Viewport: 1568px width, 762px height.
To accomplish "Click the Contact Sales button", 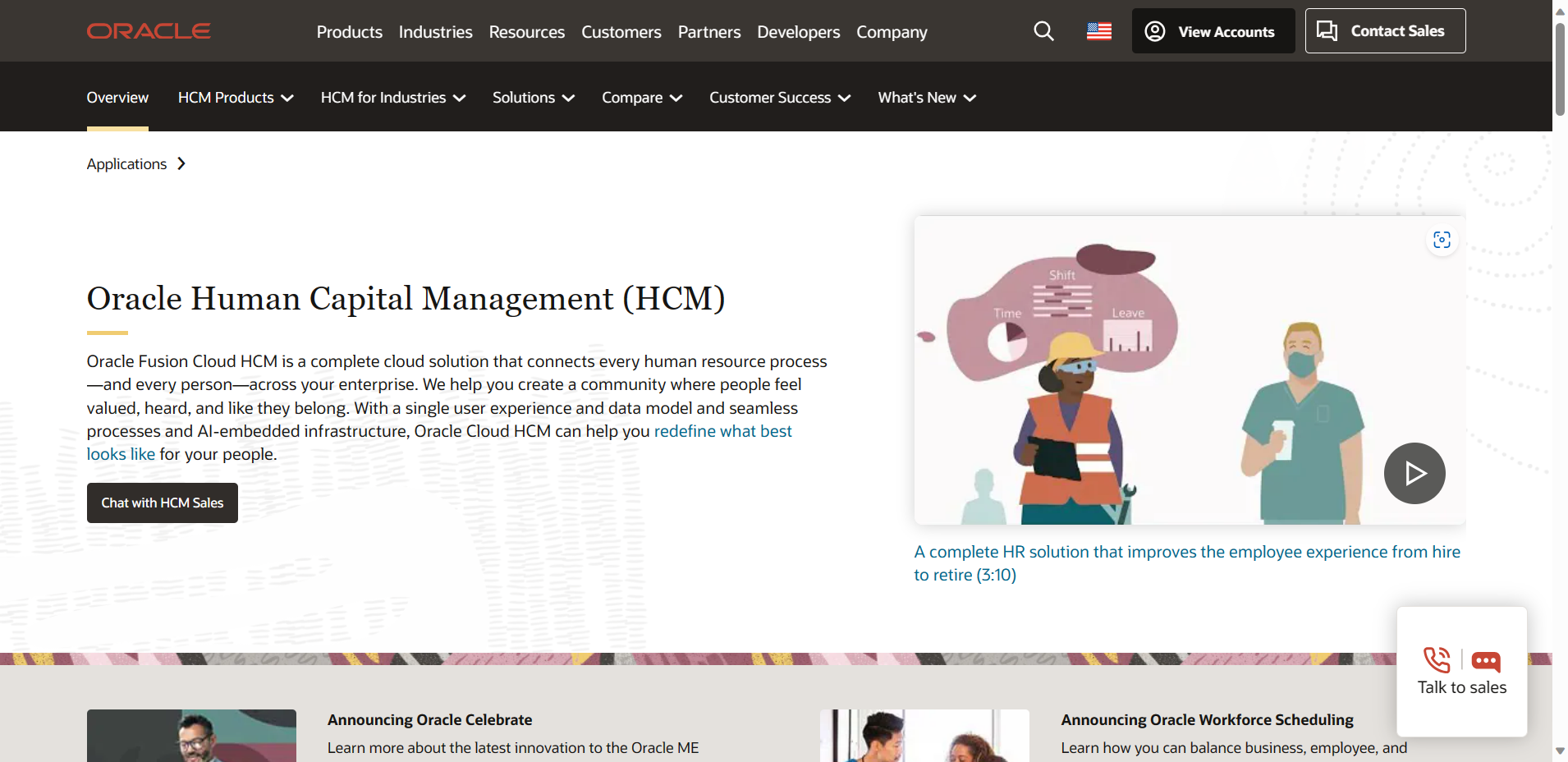I will [1386, 31].
